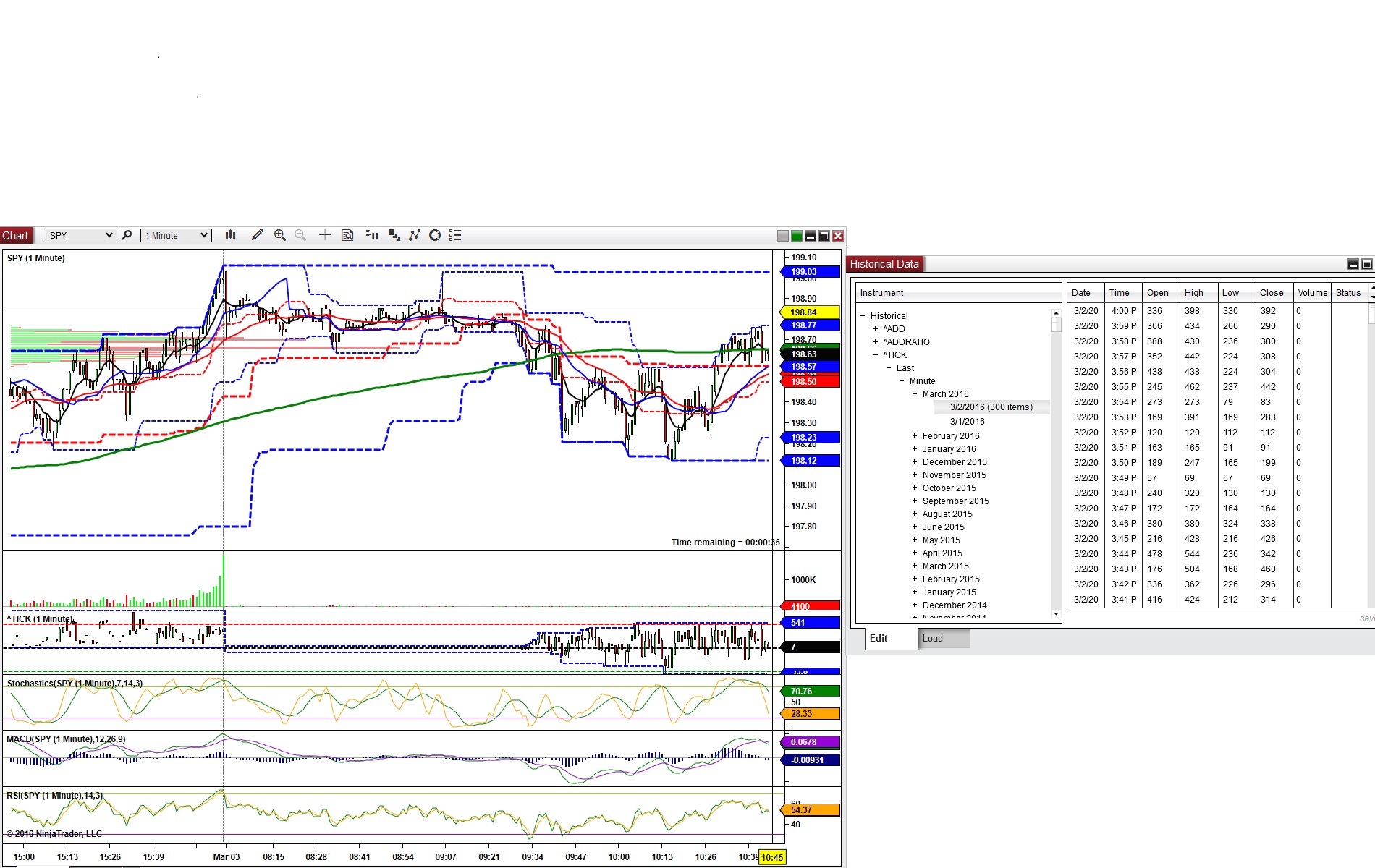Open the indicators zigzag icon
The image size is (1375, 868).
click(x=415, y=235)
